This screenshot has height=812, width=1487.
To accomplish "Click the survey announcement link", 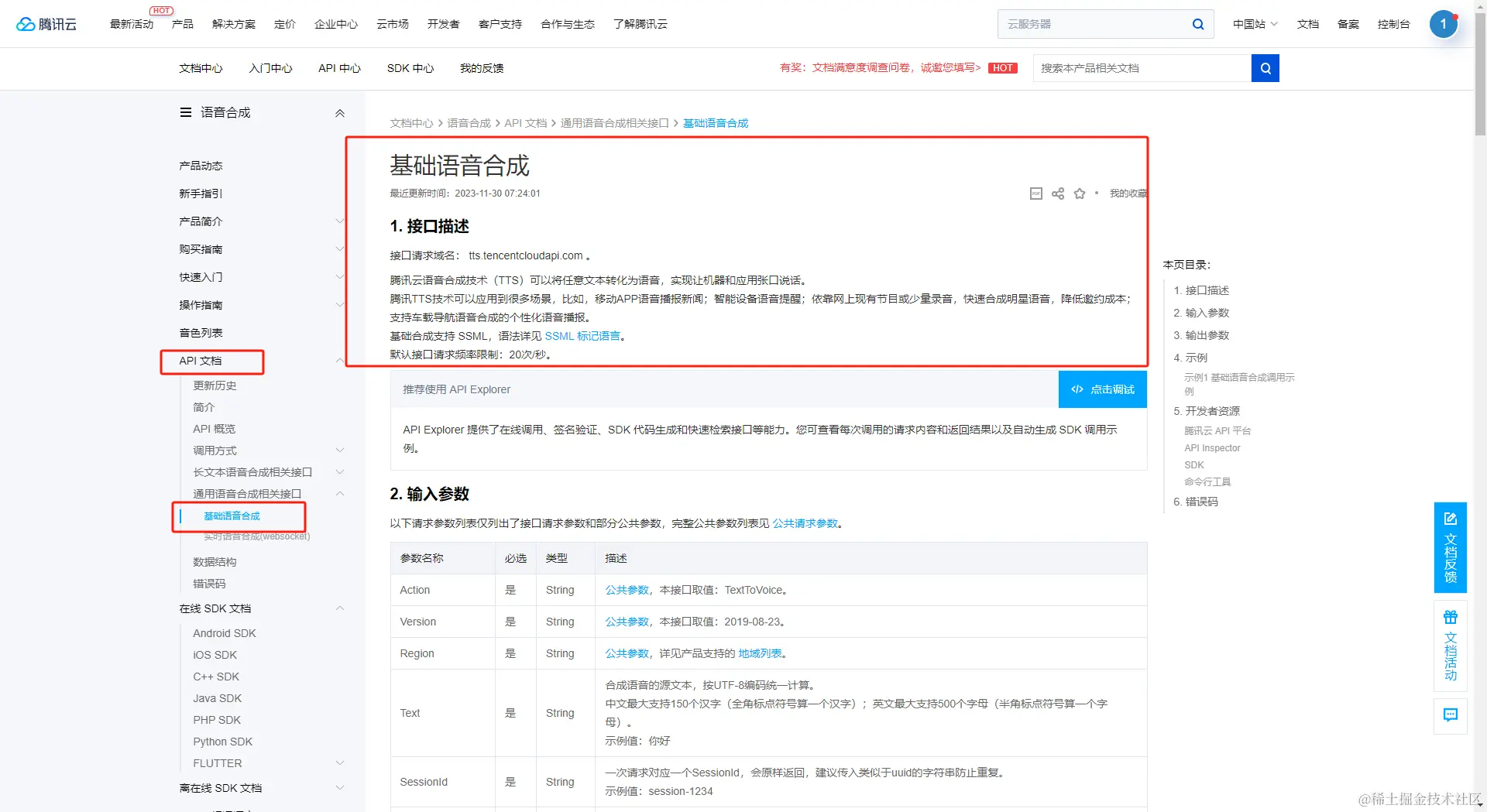I will coord(881,68).
